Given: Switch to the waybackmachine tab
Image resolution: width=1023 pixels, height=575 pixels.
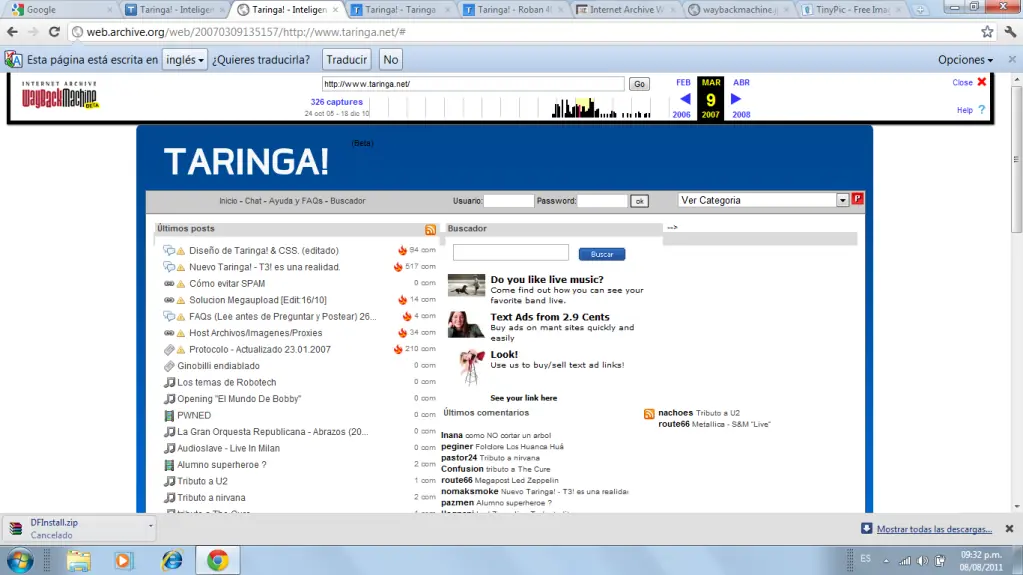Looking at the screenshot, I should pyautogui.click(x=740, y=10).
